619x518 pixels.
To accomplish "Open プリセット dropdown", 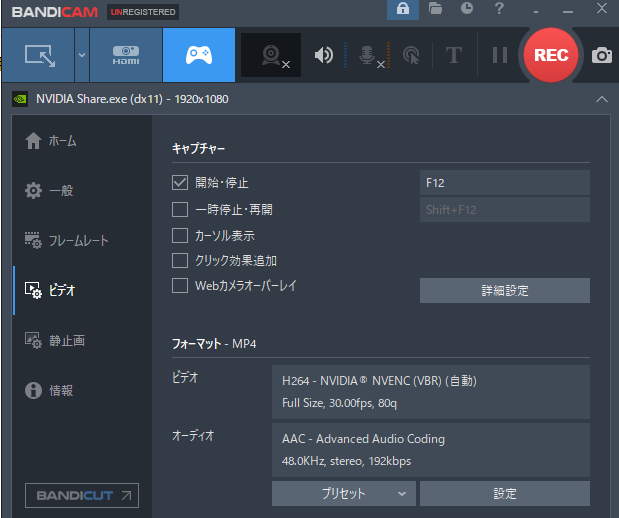I will pyautogui.click(x=343, y=493).
